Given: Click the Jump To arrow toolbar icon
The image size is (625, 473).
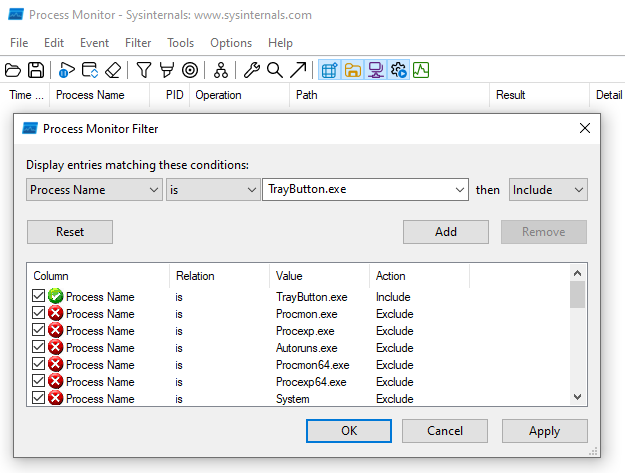Looking at the screenshot, I should (x=298, y=70).
